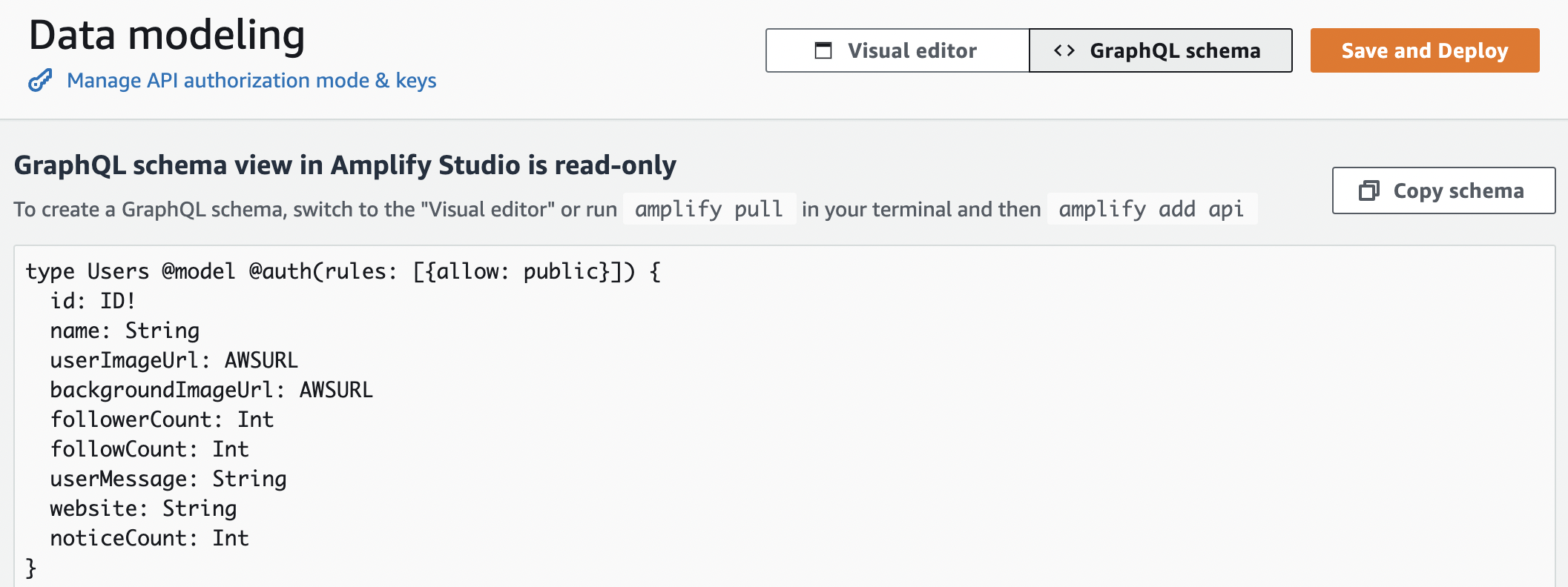Switch to the Visual editor tab

point(897,50)
